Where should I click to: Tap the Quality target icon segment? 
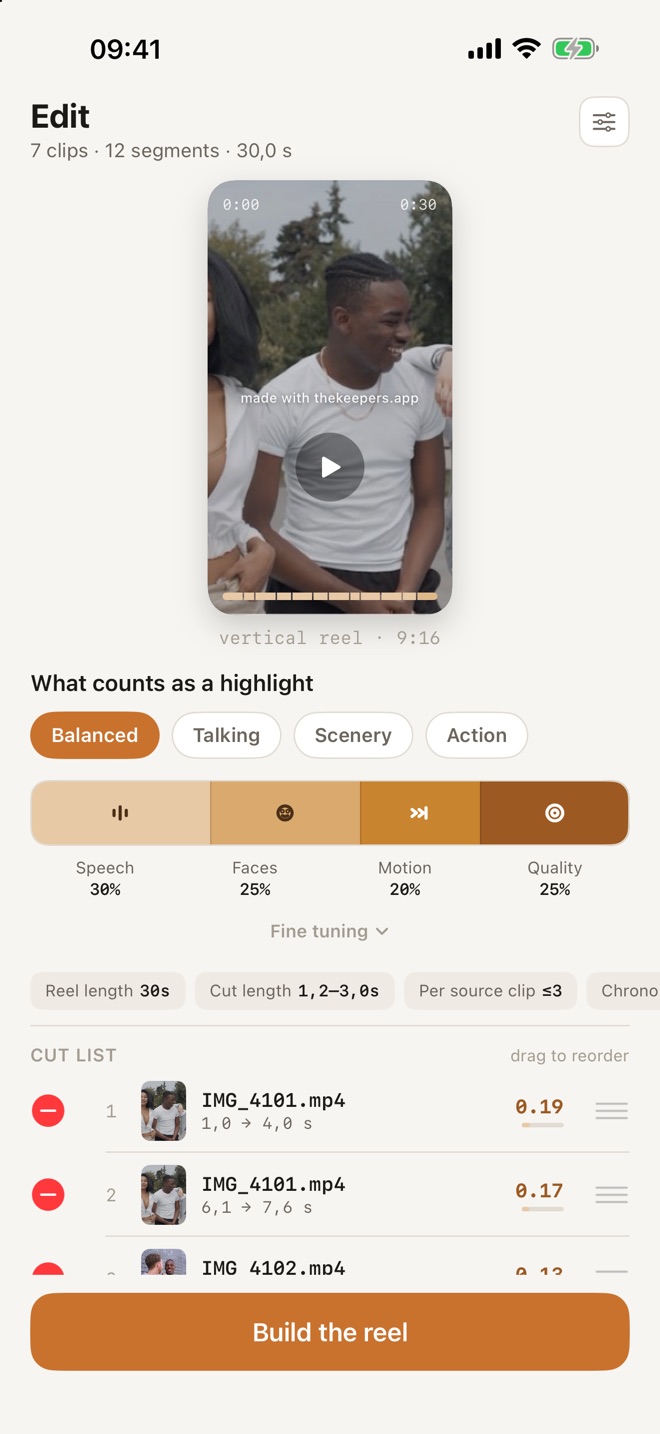point(555,813)
